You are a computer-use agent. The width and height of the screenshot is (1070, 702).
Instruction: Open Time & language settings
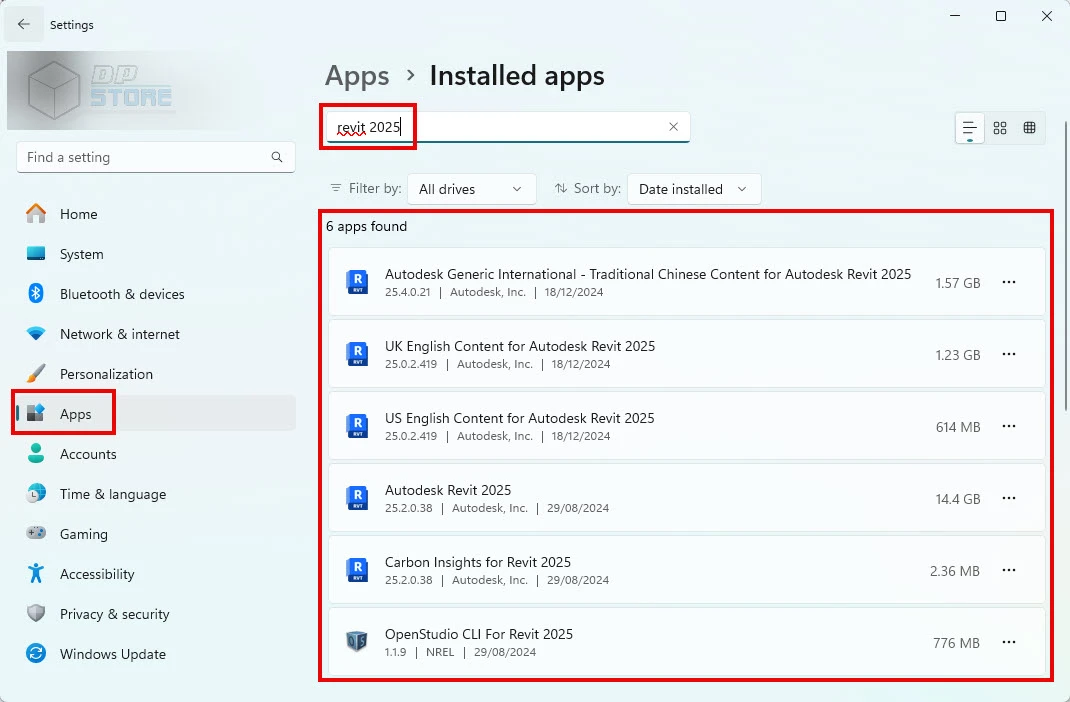[x=156, y=494]
